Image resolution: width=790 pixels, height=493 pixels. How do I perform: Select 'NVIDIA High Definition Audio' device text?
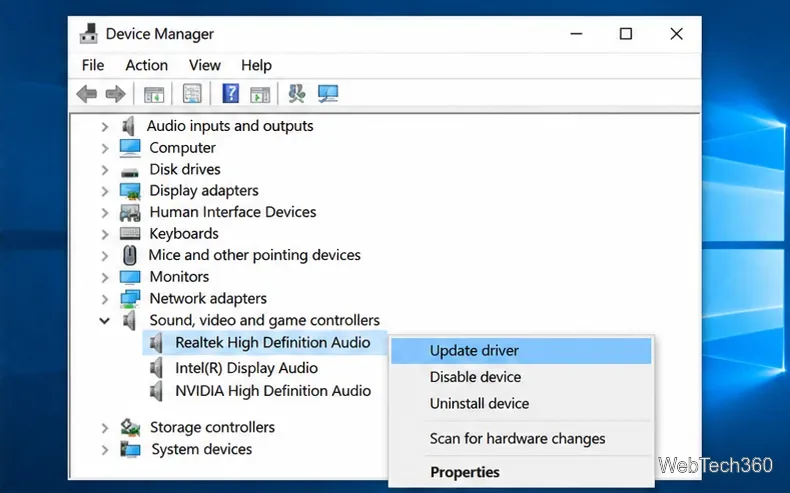(x=273, y=391)
